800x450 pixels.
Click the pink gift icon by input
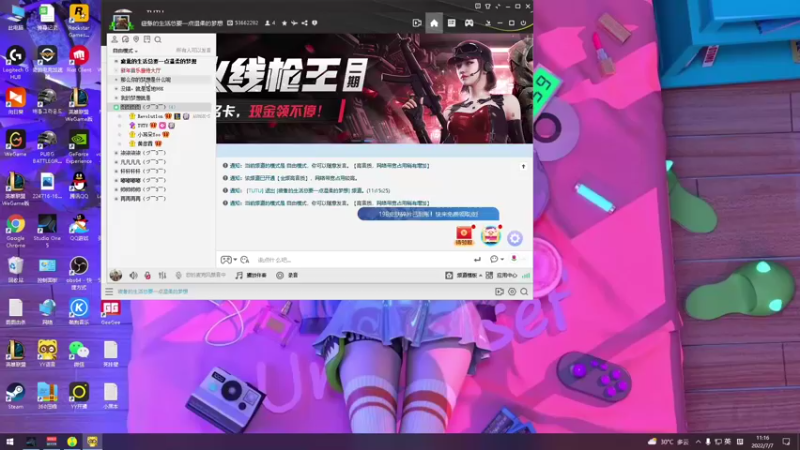click(514, 259)
